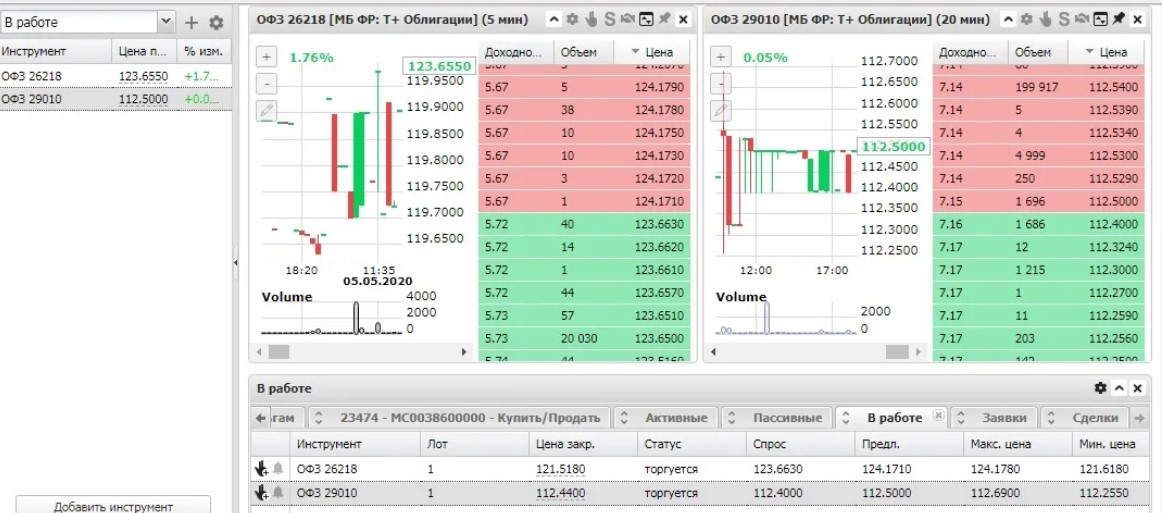Click the hand icon in ОФЗ 26218 header
This screenshot has width=1162, height=513.
tap(591, 19)
